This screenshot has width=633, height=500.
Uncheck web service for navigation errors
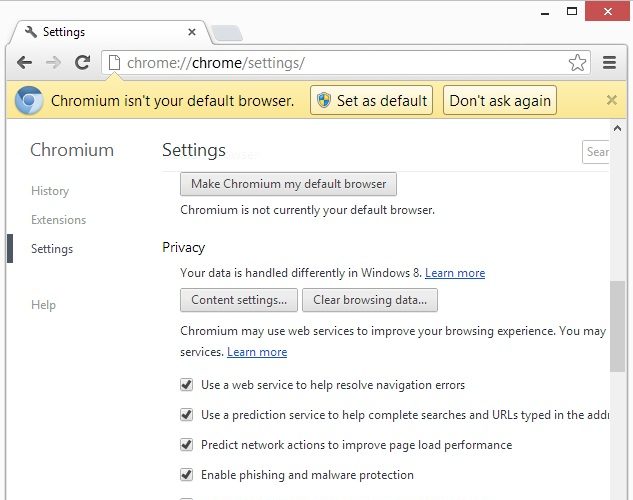pos(186,385)
